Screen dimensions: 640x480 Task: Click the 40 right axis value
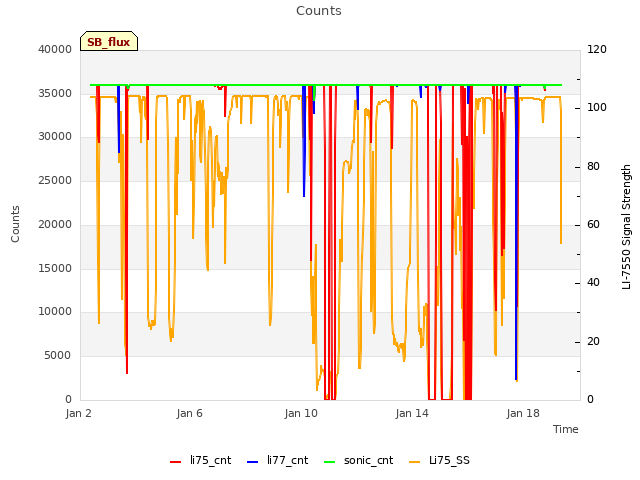pyautogui.click(x=593, y=282)
